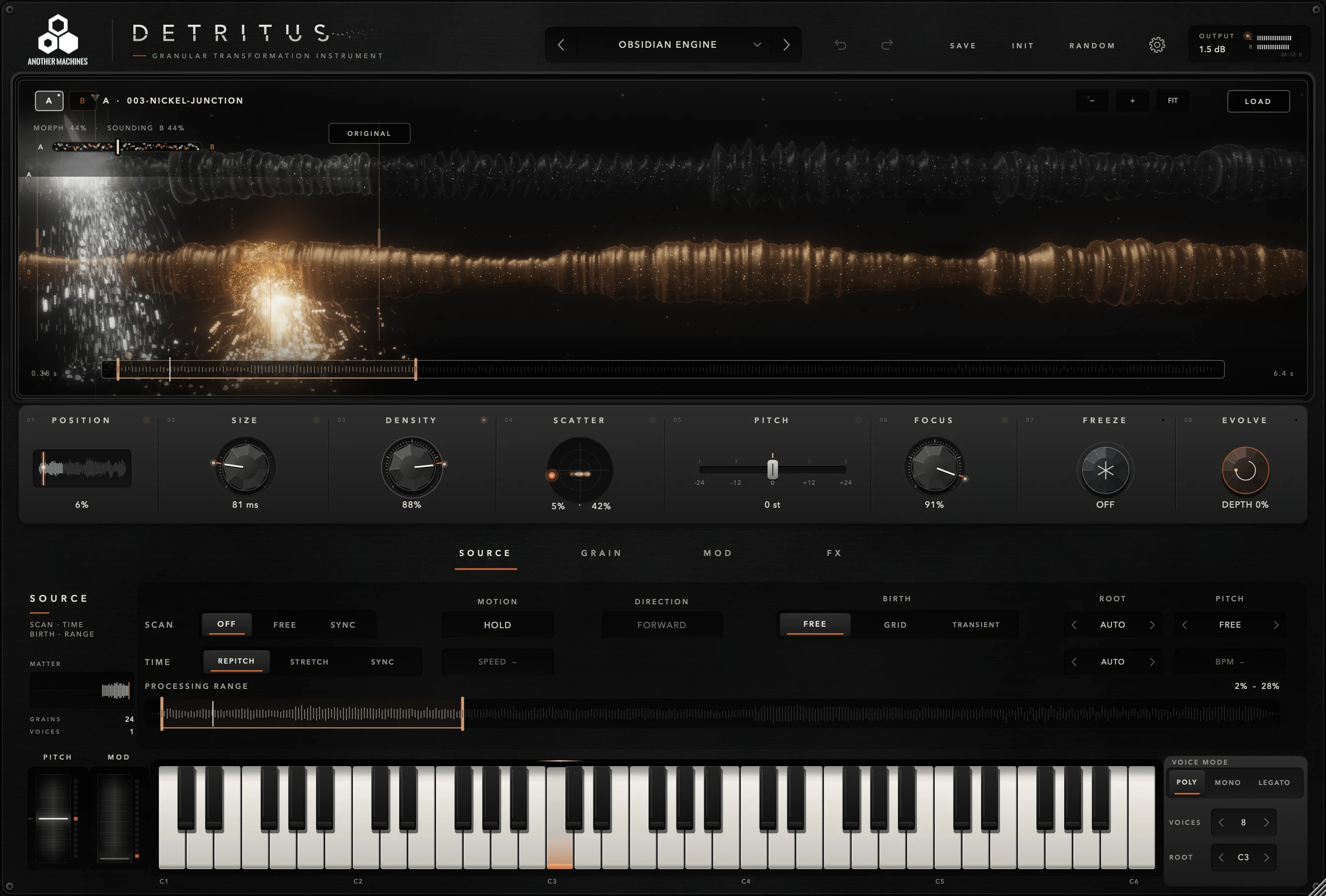Click the Random button
1326x896 pixels.
pos(1092,46)
